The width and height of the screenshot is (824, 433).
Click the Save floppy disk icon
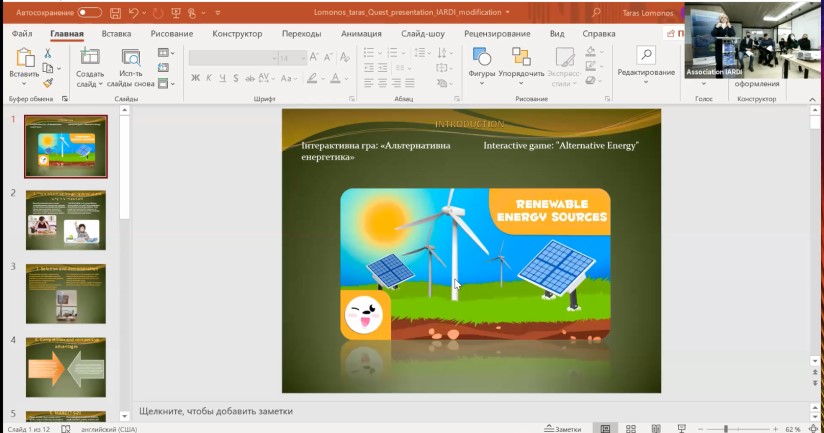pos(115,13)
